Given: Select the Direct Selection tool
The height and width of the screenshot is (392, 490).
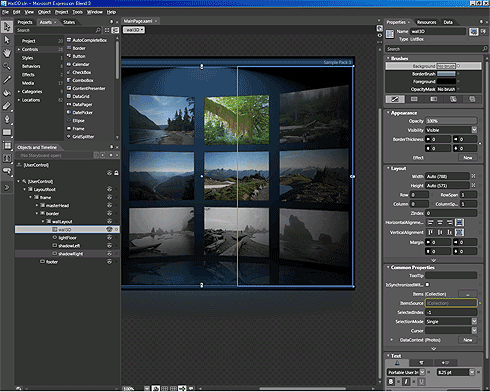Looking at the screenshot, I should click(7, 40).
